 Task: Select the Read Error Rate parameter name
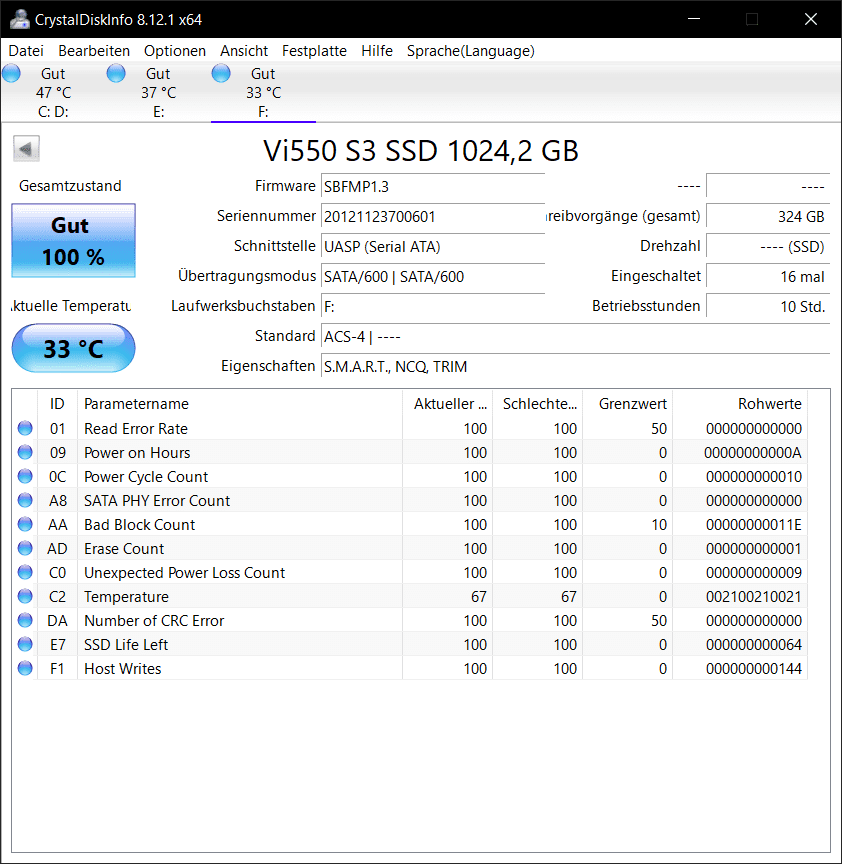pos(136,429)
